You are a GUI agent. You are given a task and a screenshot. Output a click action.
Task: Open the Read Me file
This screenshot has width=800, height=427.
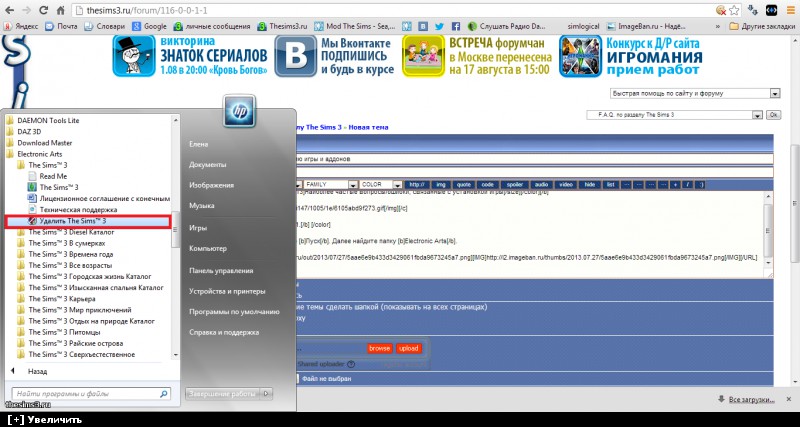(x=47, y=176)
